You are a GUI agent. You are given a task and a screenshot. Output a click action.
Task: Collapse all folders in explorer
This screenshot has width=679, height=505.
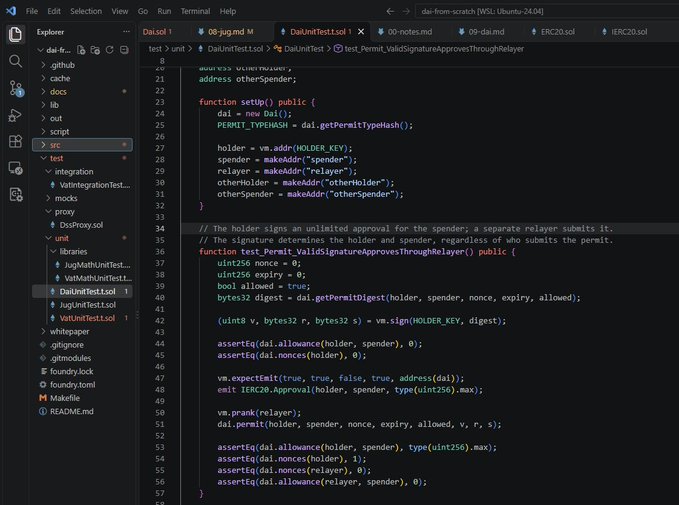pyautogui.click(x=124, y=50)
